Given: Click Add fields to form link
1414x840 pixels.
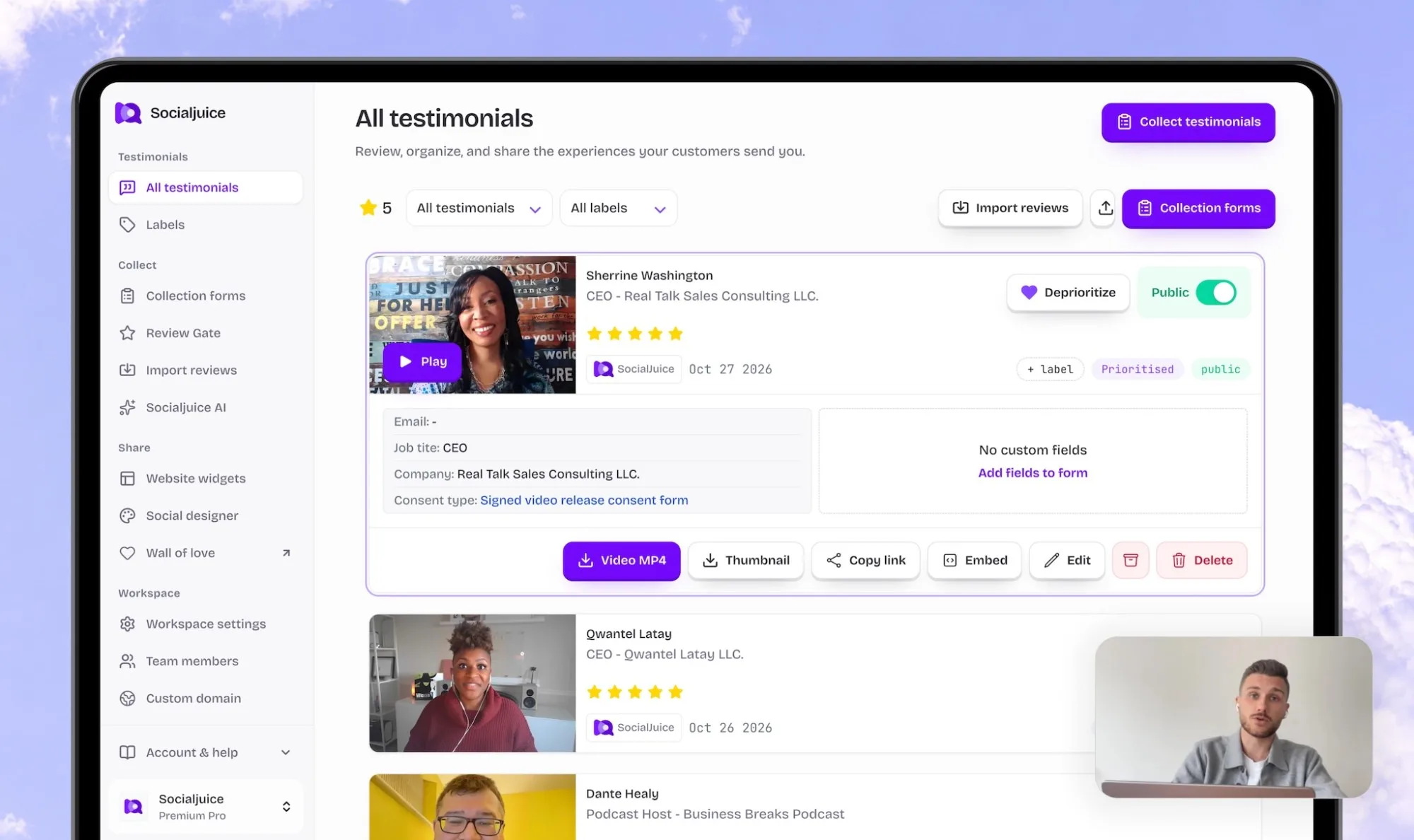Looking at the screenshot, I should click(1032, 473).
